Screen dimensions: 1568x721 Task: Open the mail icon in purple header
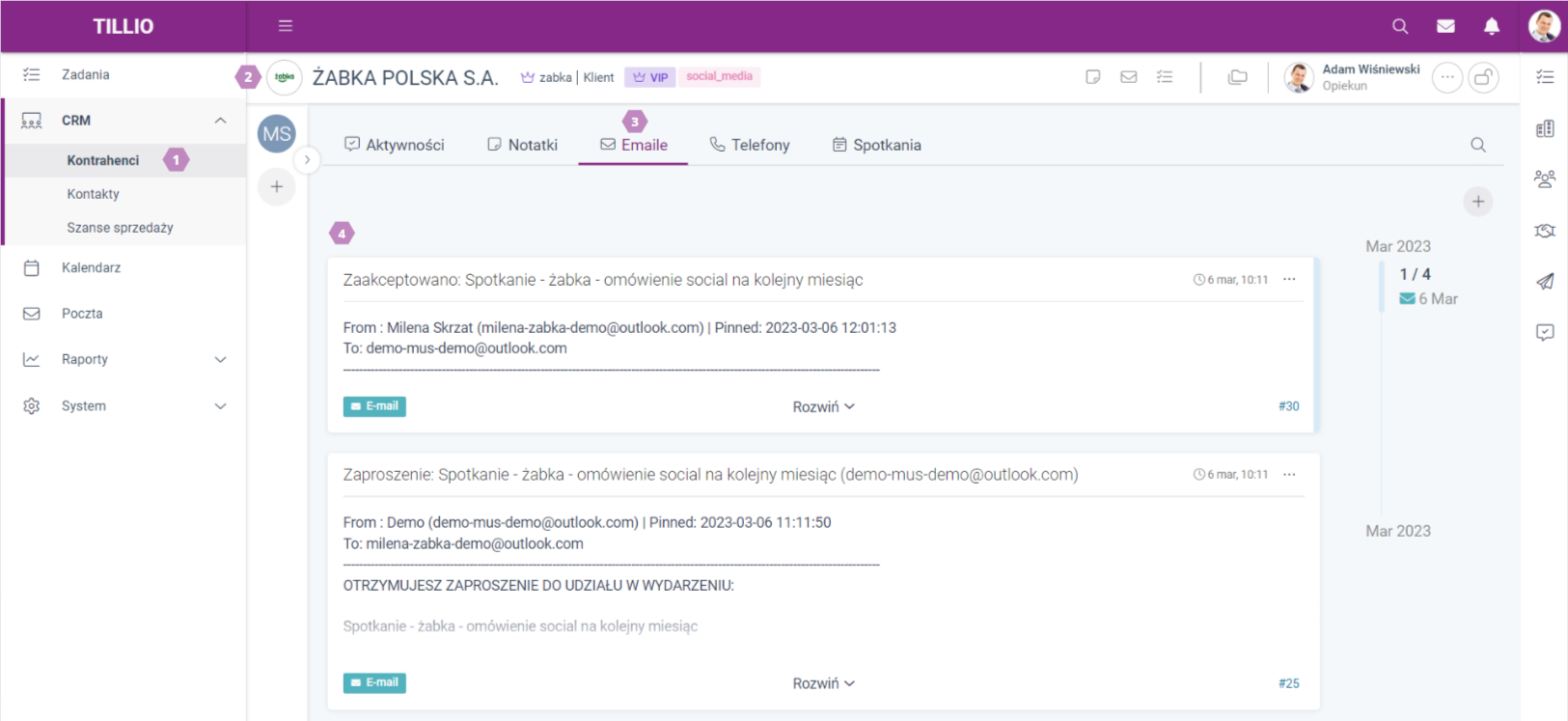point(1445,26)
